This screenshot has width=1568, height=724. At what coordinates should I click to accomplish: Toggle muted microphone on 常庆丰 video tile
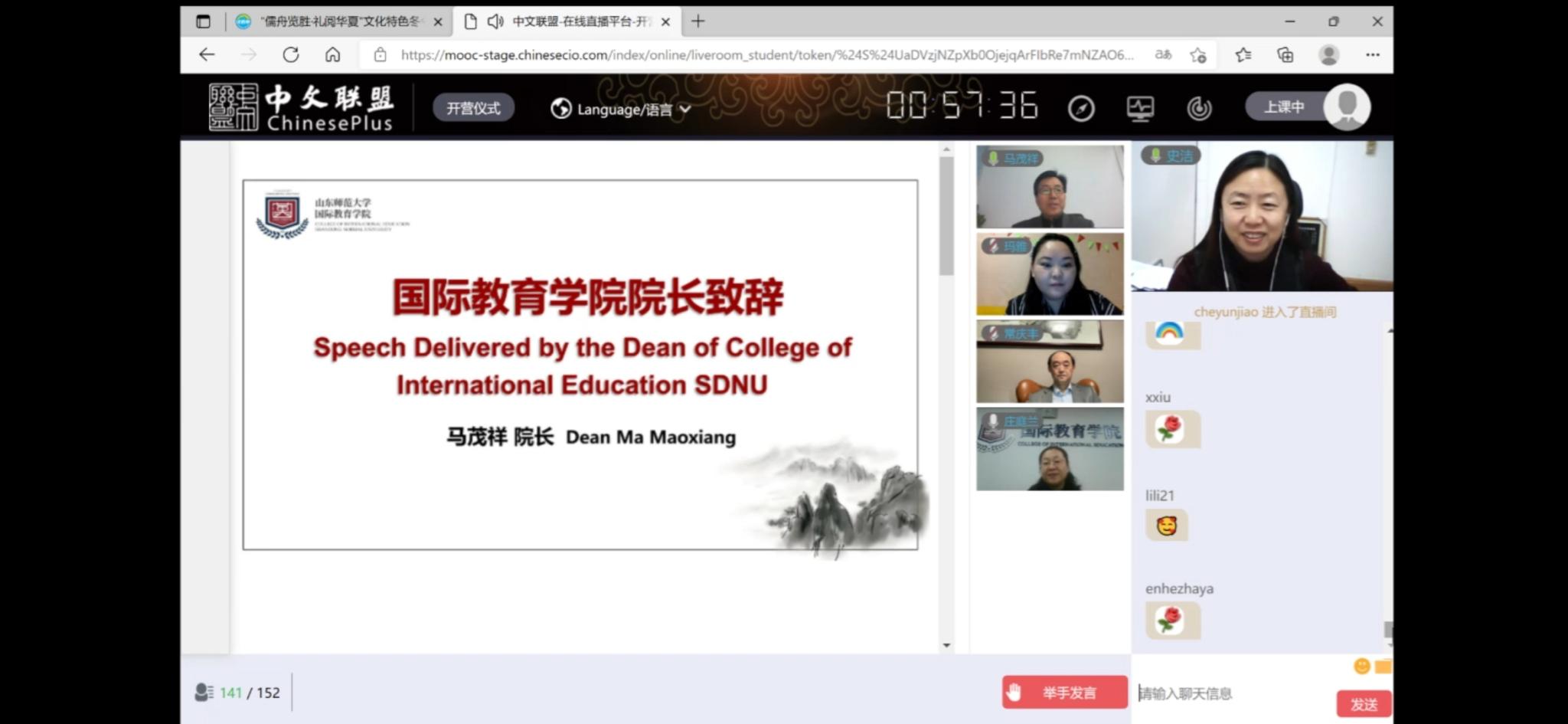click(993, 333)
